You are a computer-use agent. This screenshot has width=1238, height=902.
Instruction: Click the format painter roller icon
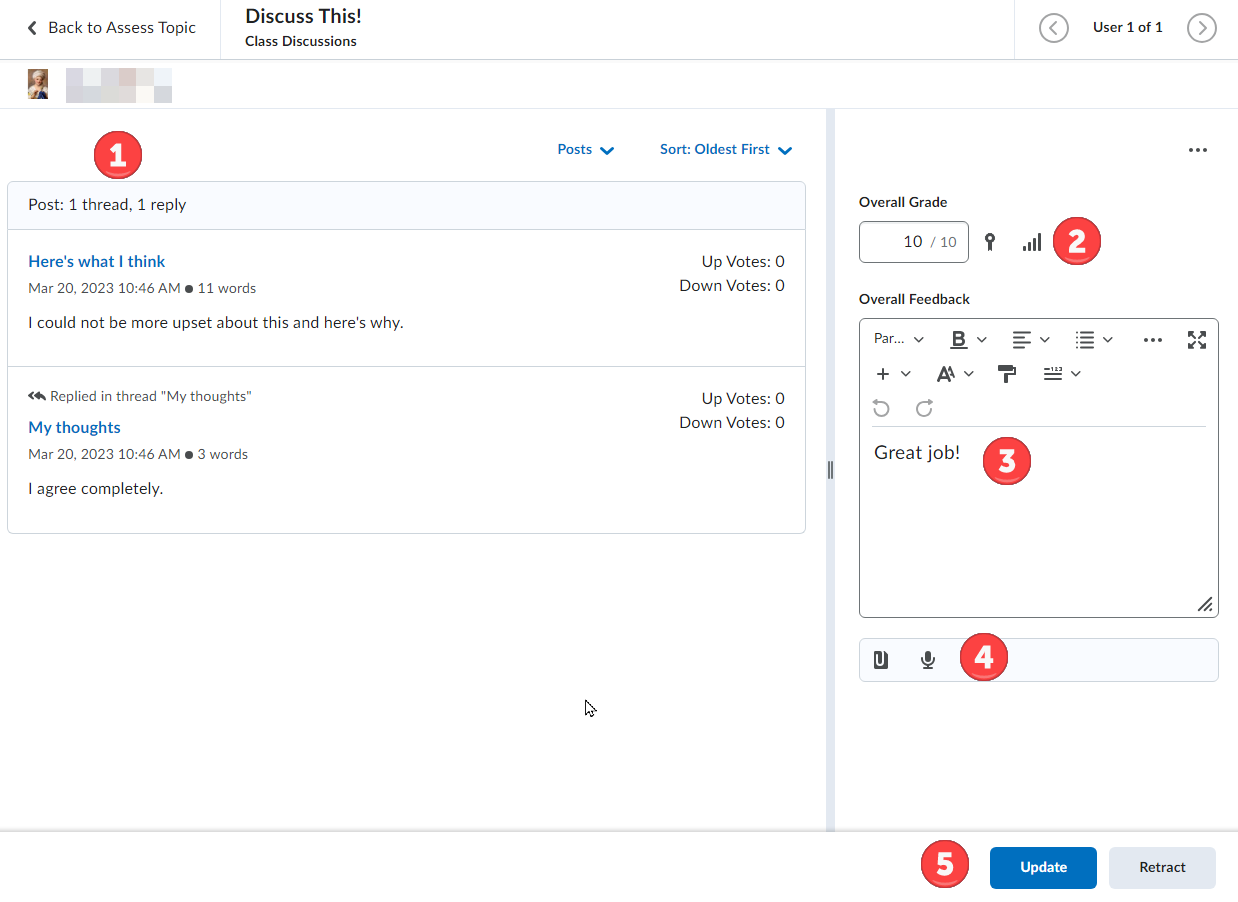1007,374
